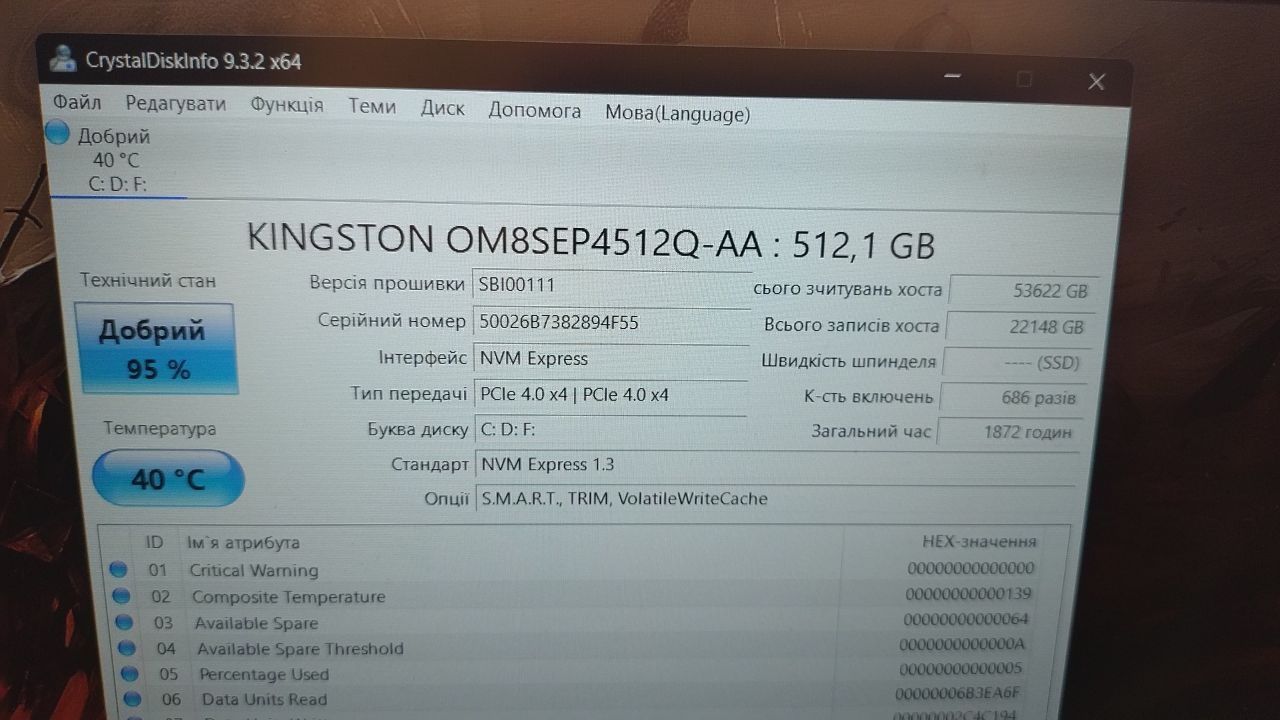Open the Теми menu
The height and width of the screenshot is (720, 1280).
(x=372, y=106)
